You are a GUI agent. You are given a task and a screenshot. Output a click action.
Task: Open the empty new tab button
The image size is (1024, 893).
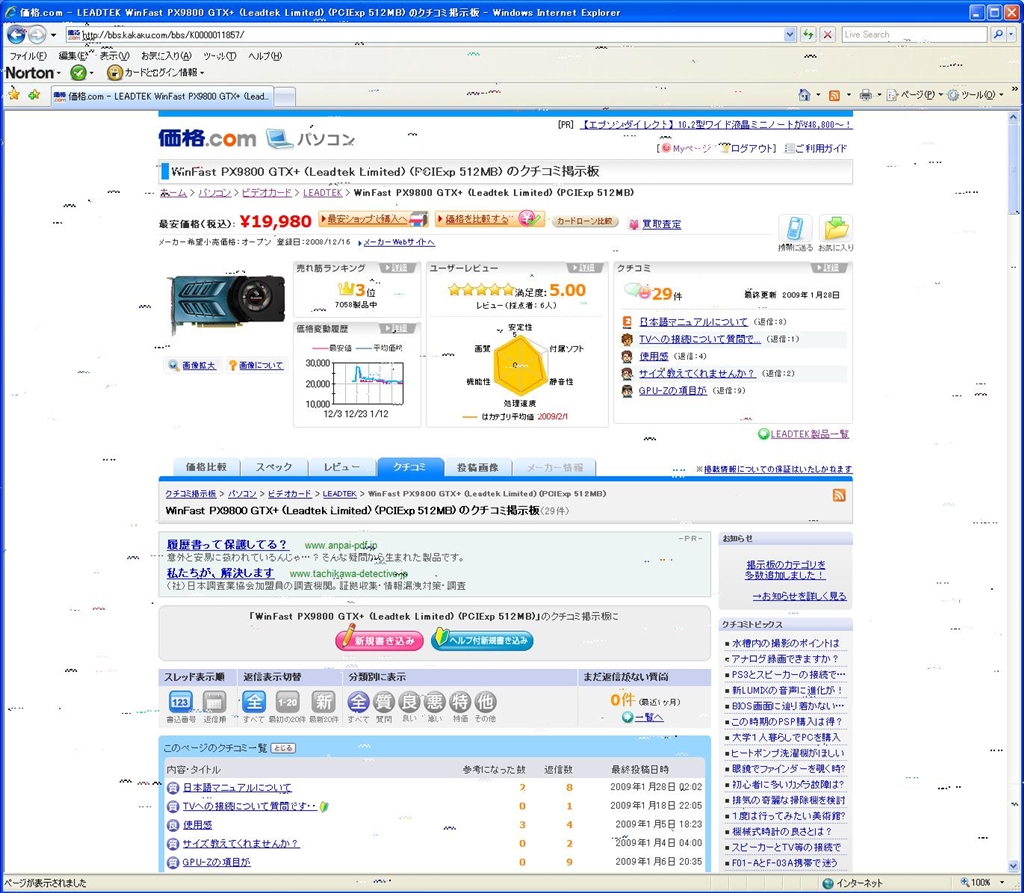click(284, 96)
